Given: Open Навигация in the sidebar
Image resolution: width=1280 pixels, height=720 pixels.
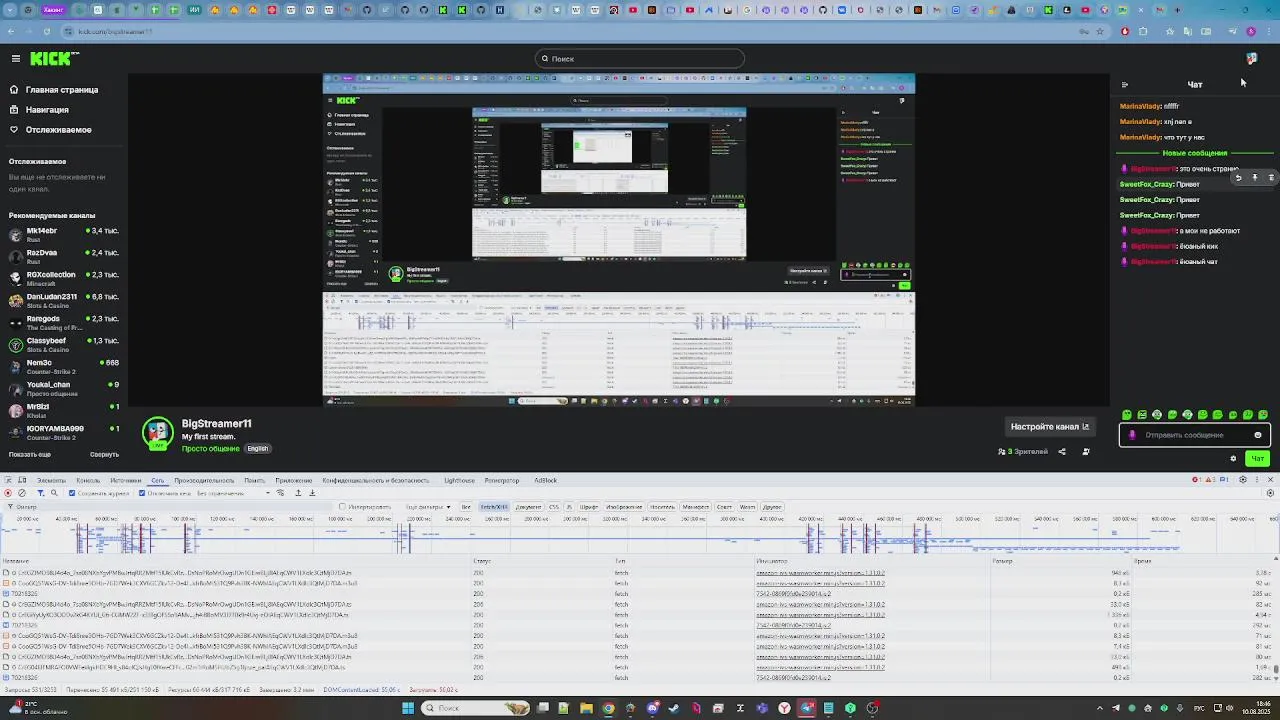Looking at the screenshot, I should 39,110.
